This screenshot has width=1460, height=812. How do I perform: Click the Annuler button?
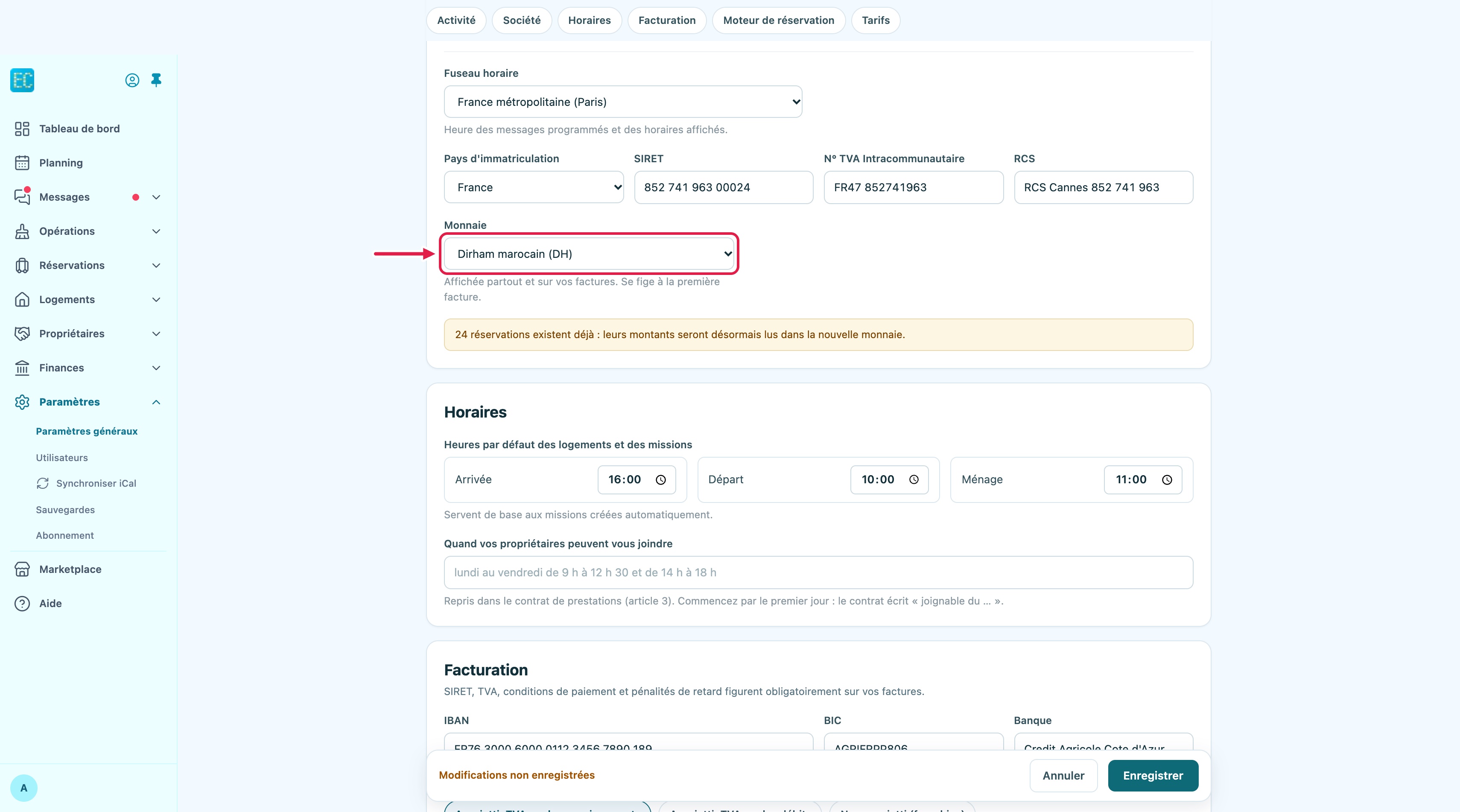tap(1063, 775)
